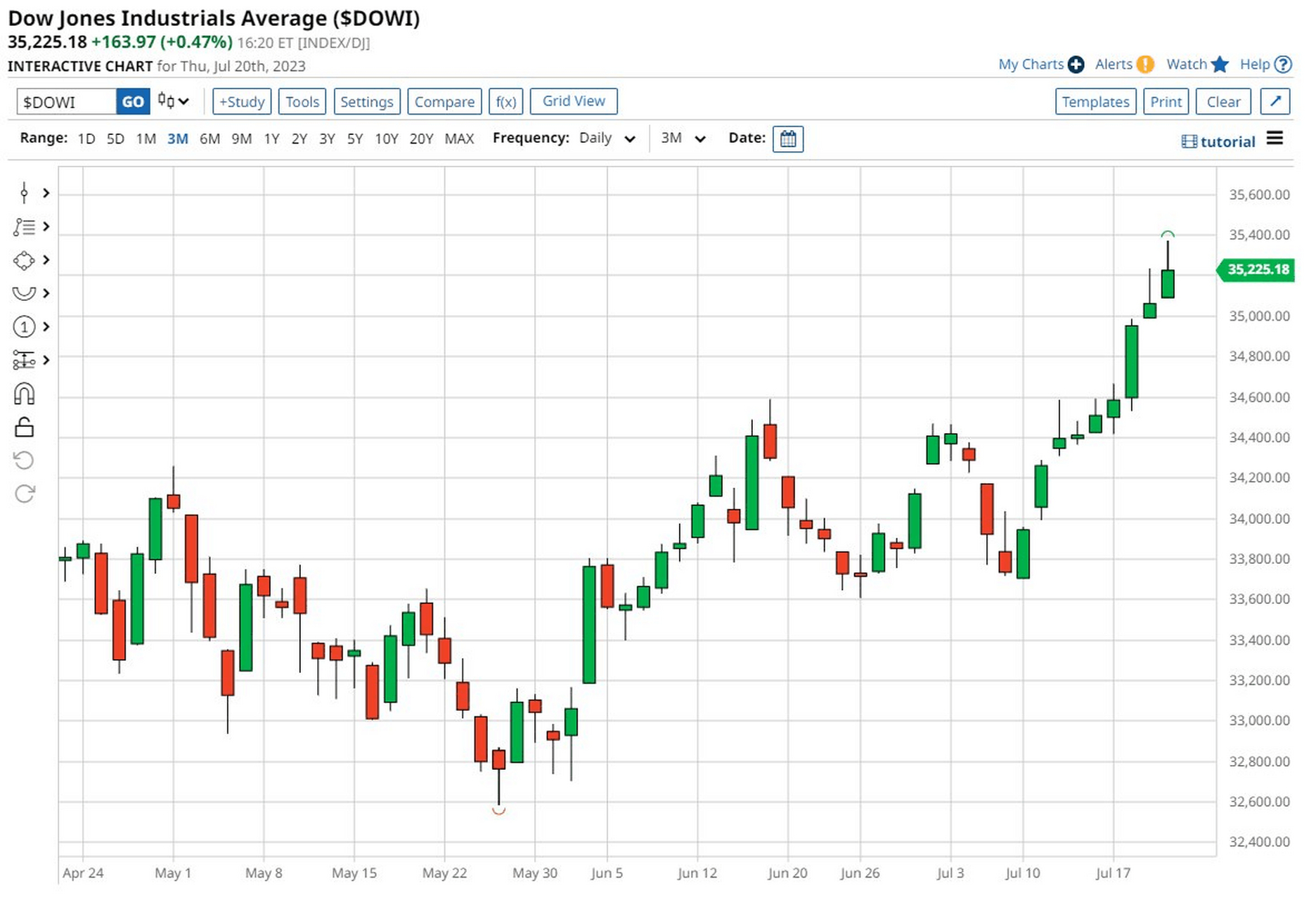Screen dimensions: 1316x900
Task: Click the Print button
Action: (1166, 101)
